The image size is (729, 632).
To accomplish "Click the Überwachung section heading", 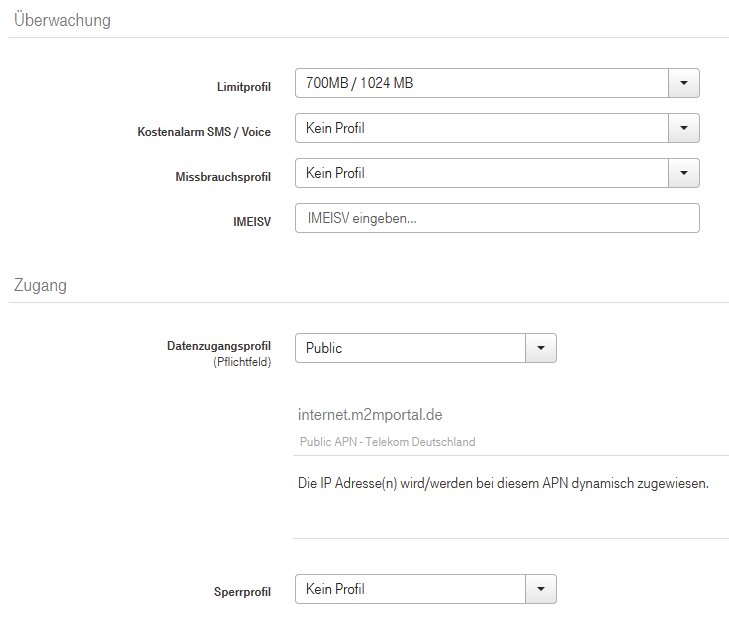I will [x=62, y=20].
